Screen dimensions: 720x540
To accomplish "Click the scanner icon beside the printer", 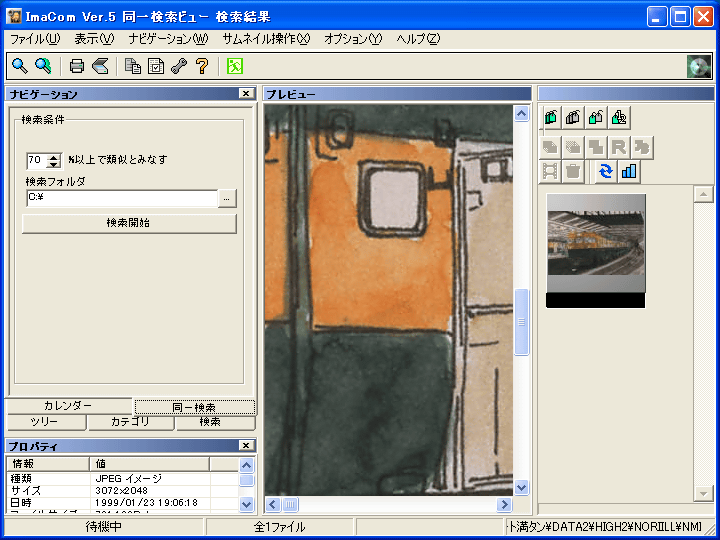I will coord(100,66).
